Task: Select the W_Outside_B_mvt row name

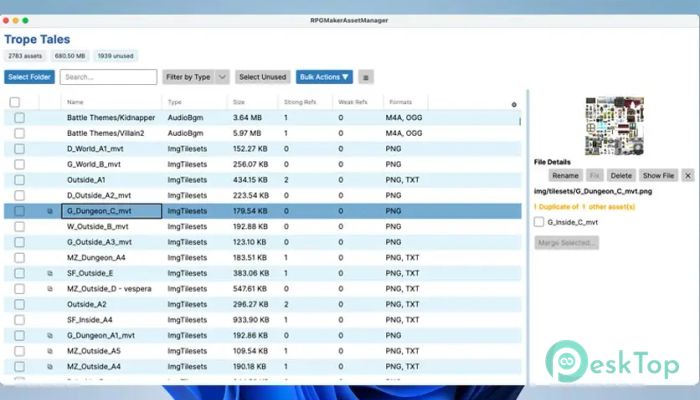Action: (97, 227)
